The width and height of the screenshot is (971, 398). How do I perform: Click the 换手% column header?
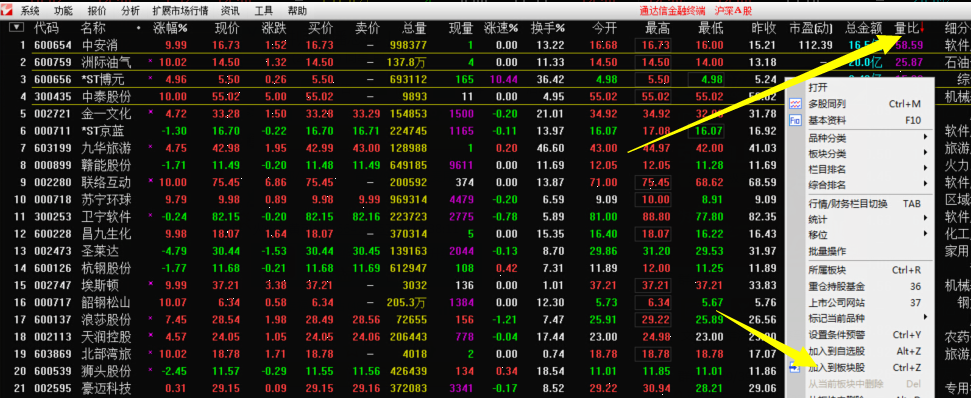(548, 28)
